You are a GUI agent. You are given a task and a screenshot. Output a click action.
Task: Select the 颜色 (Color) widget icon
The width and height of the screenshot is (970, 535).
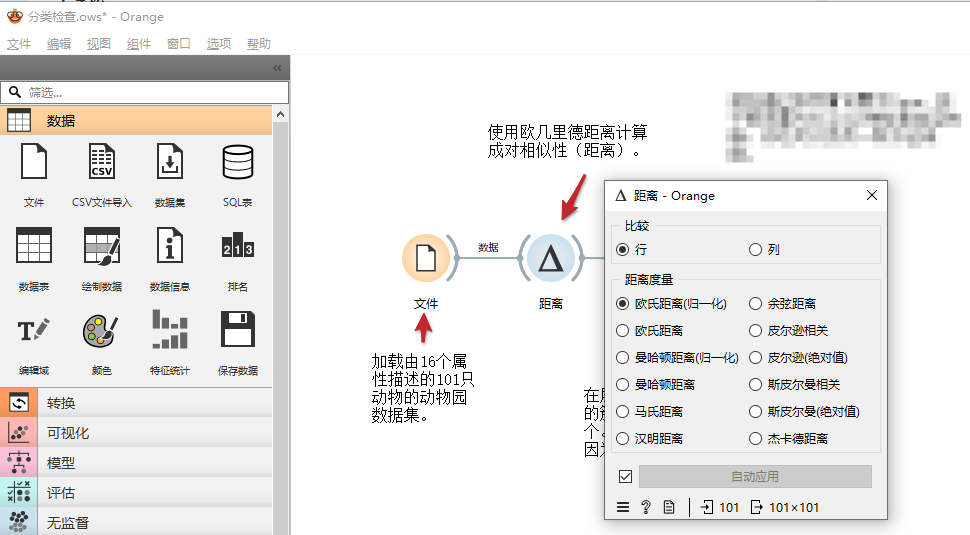[x=101, y=330]
